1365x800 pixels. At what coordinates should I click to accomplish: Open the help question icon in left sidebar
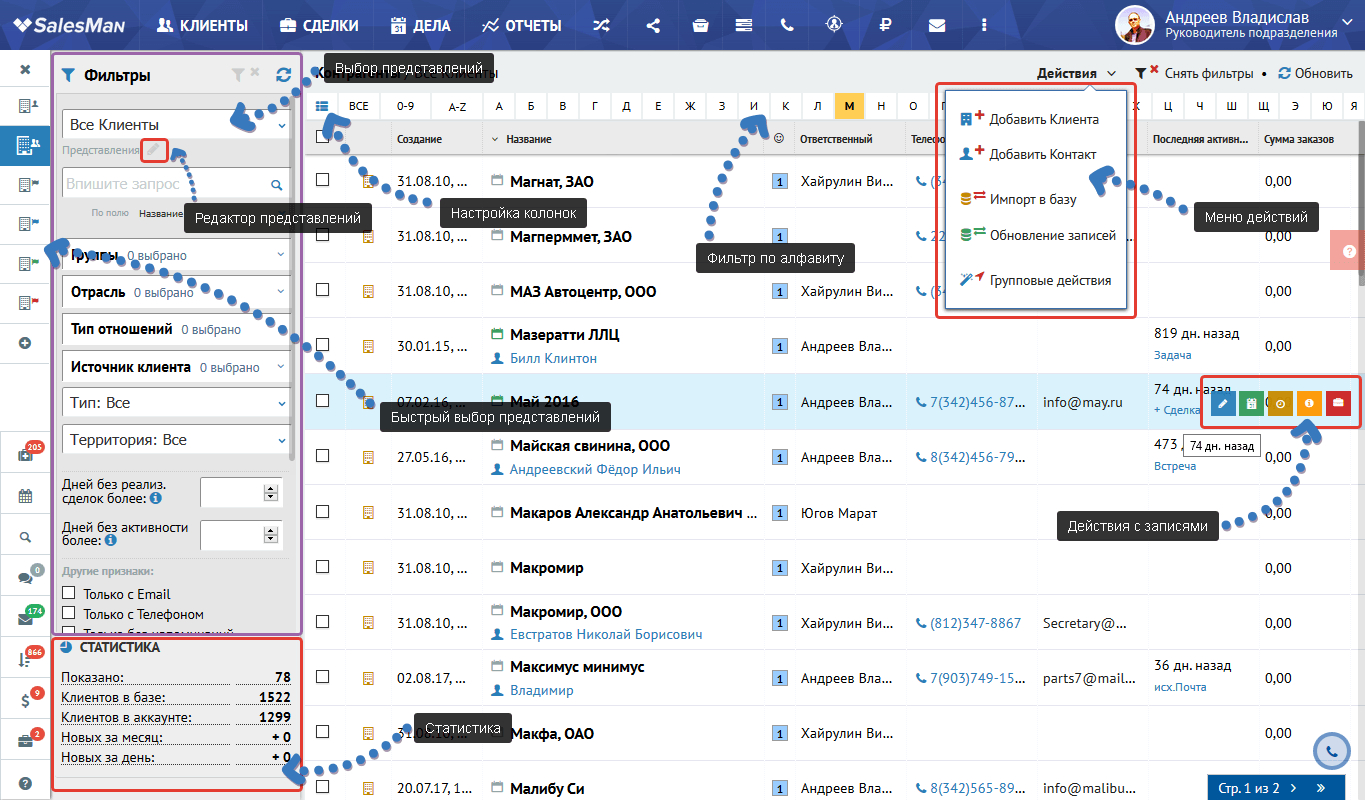click(x=25, y=783)
